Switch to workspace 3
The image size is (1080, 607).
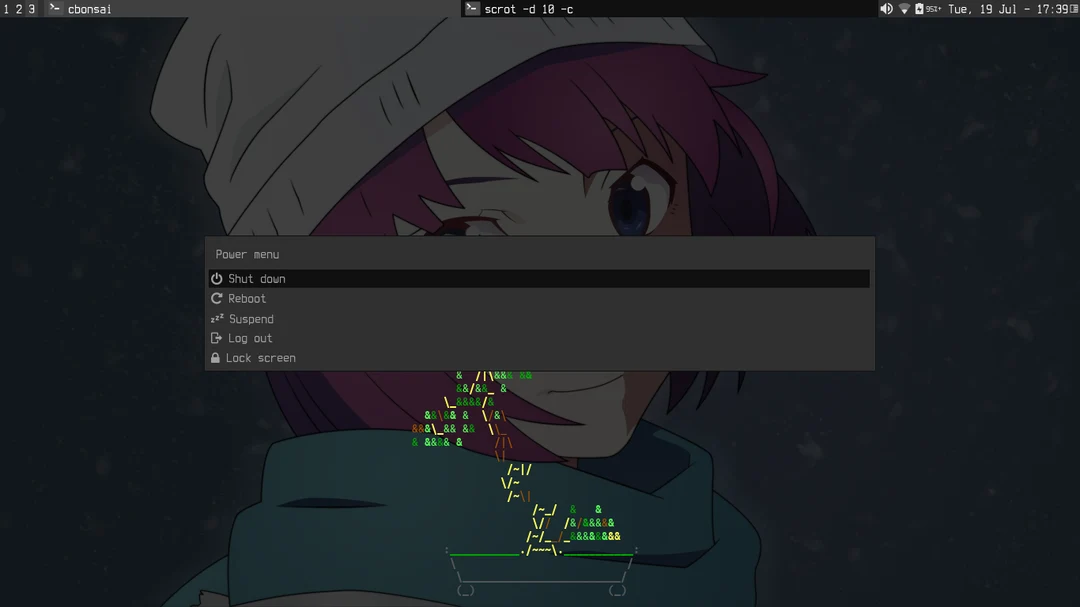click(x=31, y=8)
